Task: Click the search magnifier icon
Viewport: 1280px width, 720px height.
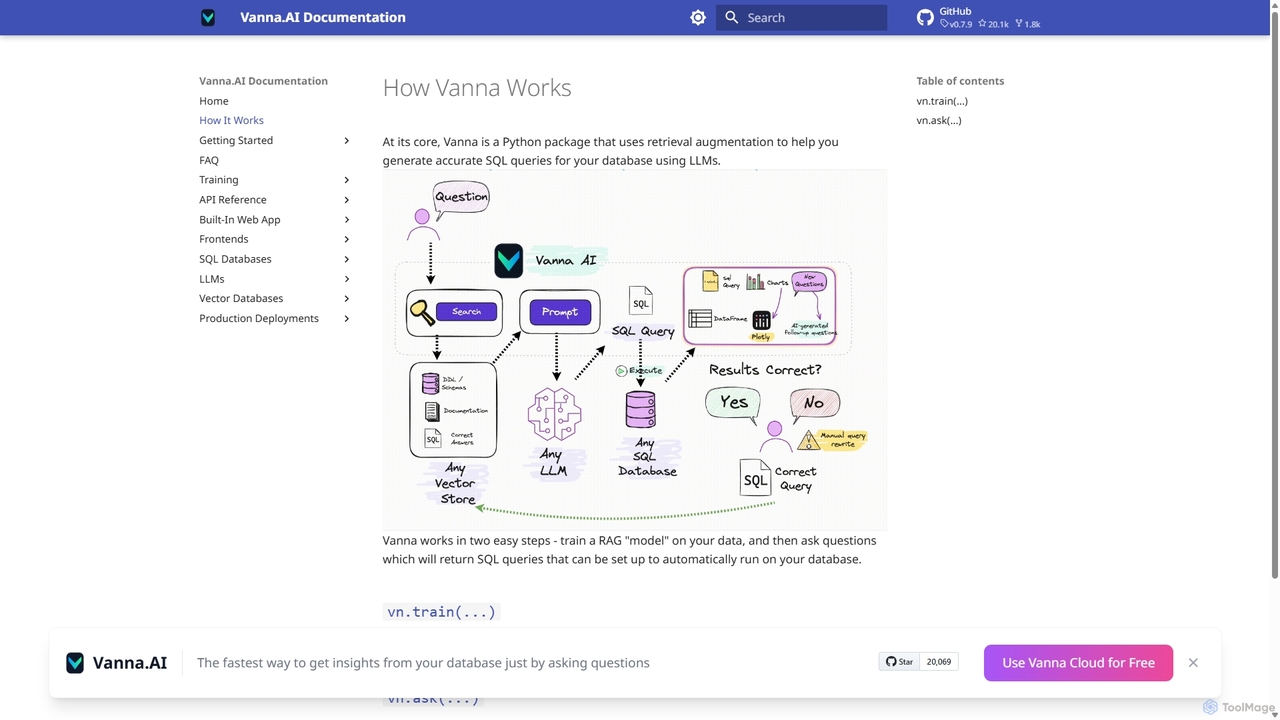Action: [x=731, y=17]
